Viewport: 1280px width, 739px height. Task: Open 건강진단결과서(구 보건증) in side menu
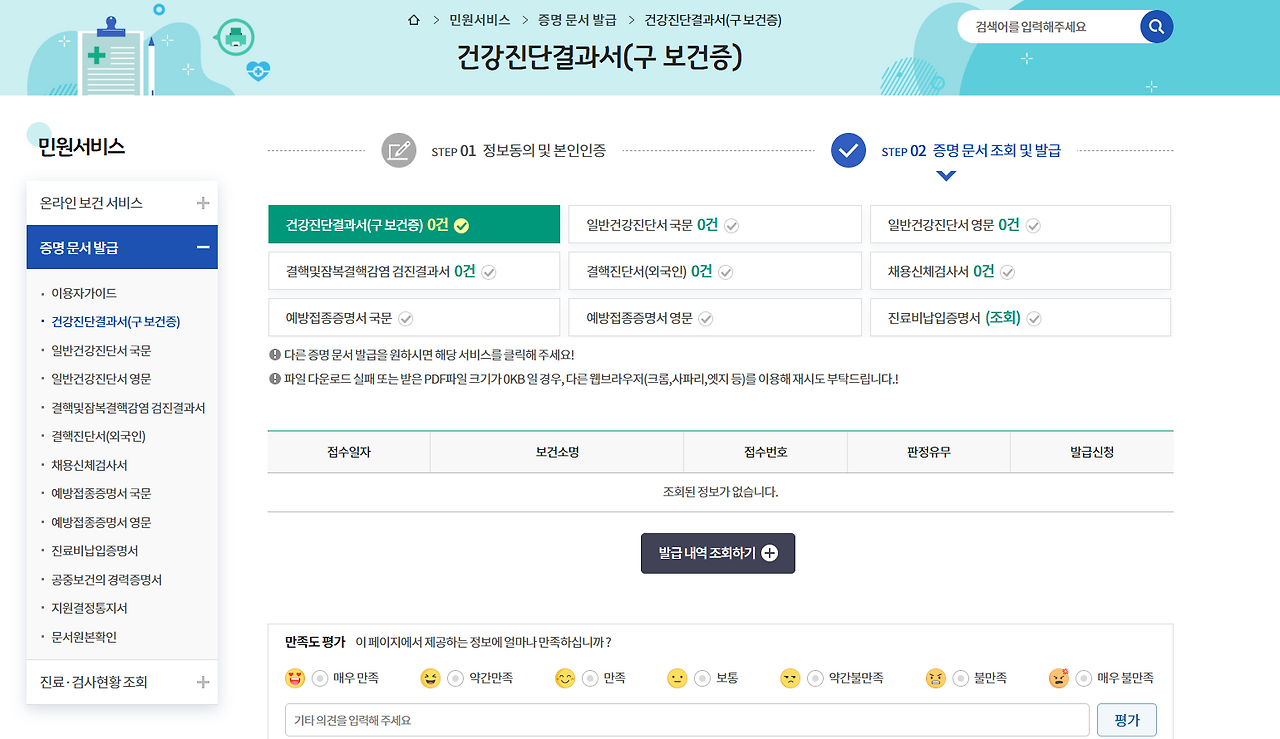tap(116, 322)
